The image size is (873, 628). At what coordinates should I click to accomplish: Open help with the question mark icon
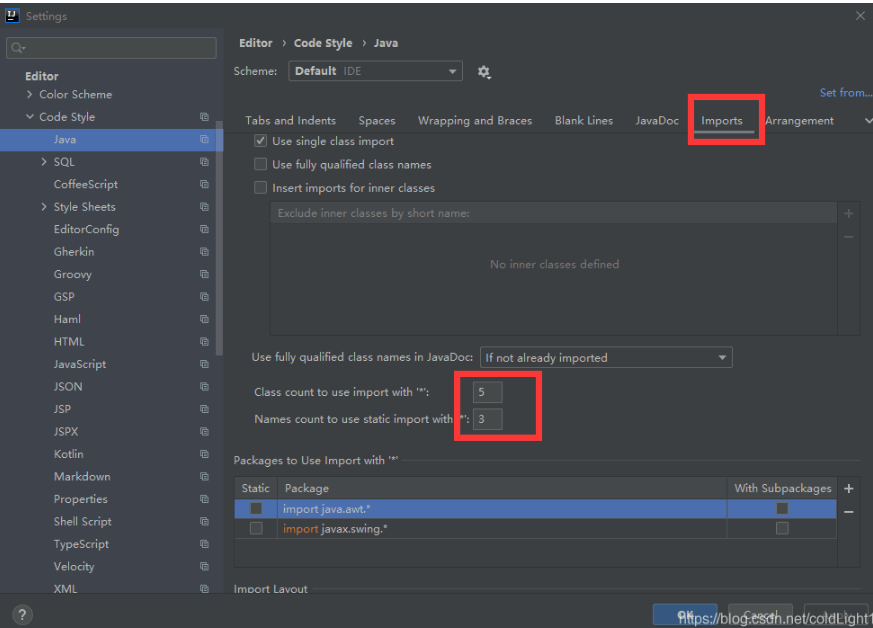(22, 615)
